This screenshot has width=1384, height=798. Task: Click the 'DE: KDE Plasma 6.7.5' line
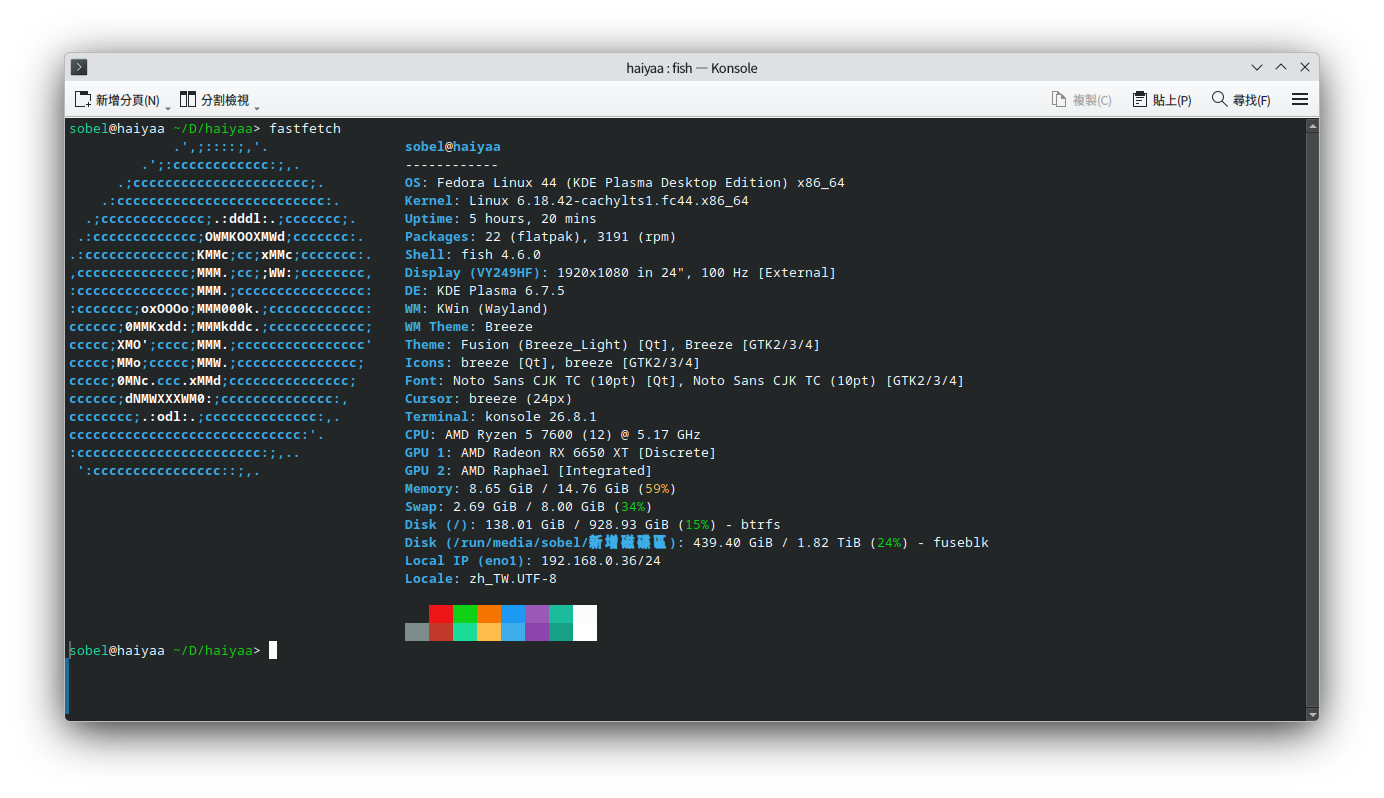point(485,291)
